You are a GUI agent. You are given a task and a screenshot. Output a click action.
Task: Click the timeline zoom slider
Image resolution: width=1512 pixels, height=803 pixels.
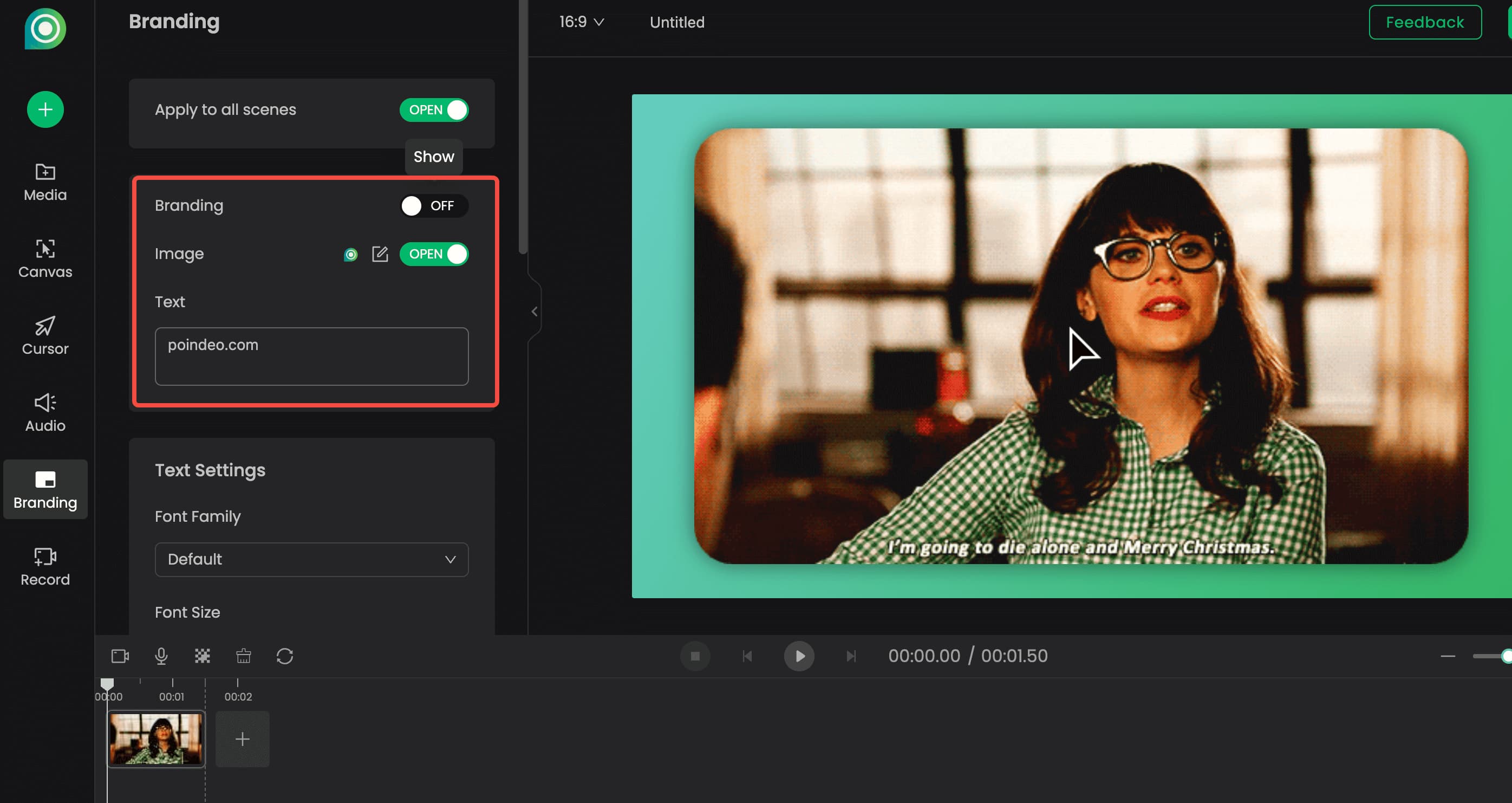(1491, 656)
